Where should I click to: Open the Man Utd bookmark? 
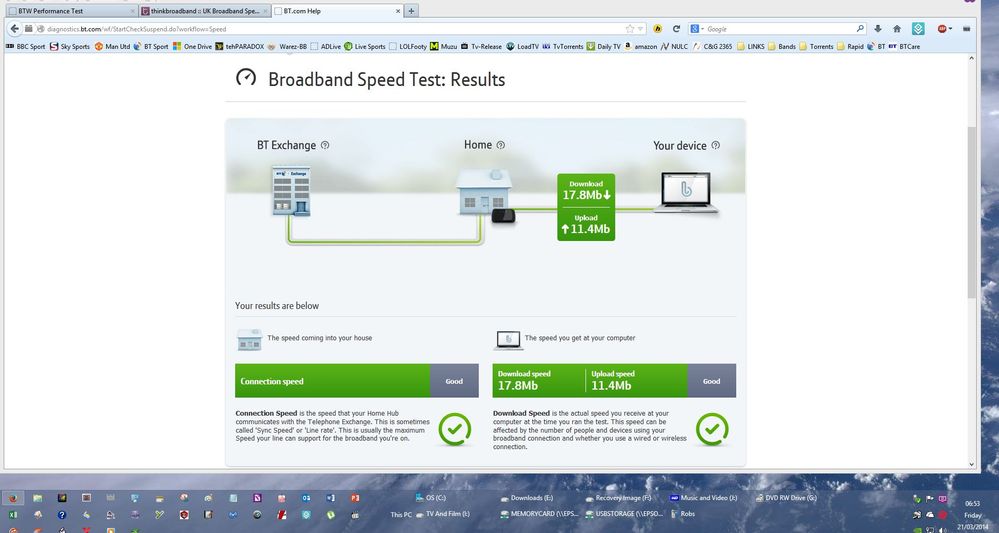point(112,46)
